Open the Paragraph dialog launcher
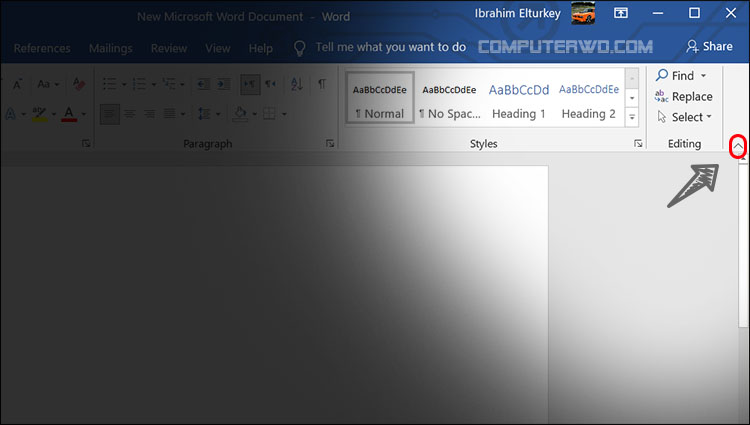The image size is (750, 425). (330, 143)
